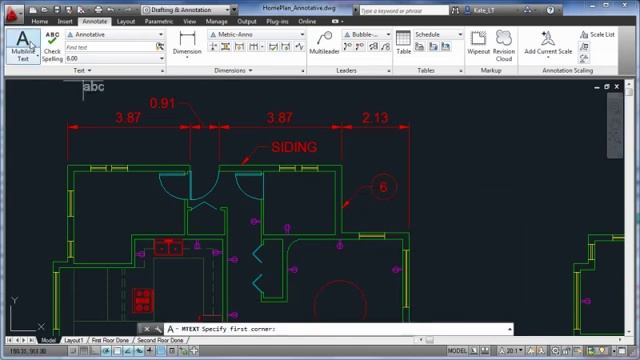Image resolution: width=640 pixels, height=360 pixels.
Task: Open the Output ribbon tab
Action: [247, 21]
